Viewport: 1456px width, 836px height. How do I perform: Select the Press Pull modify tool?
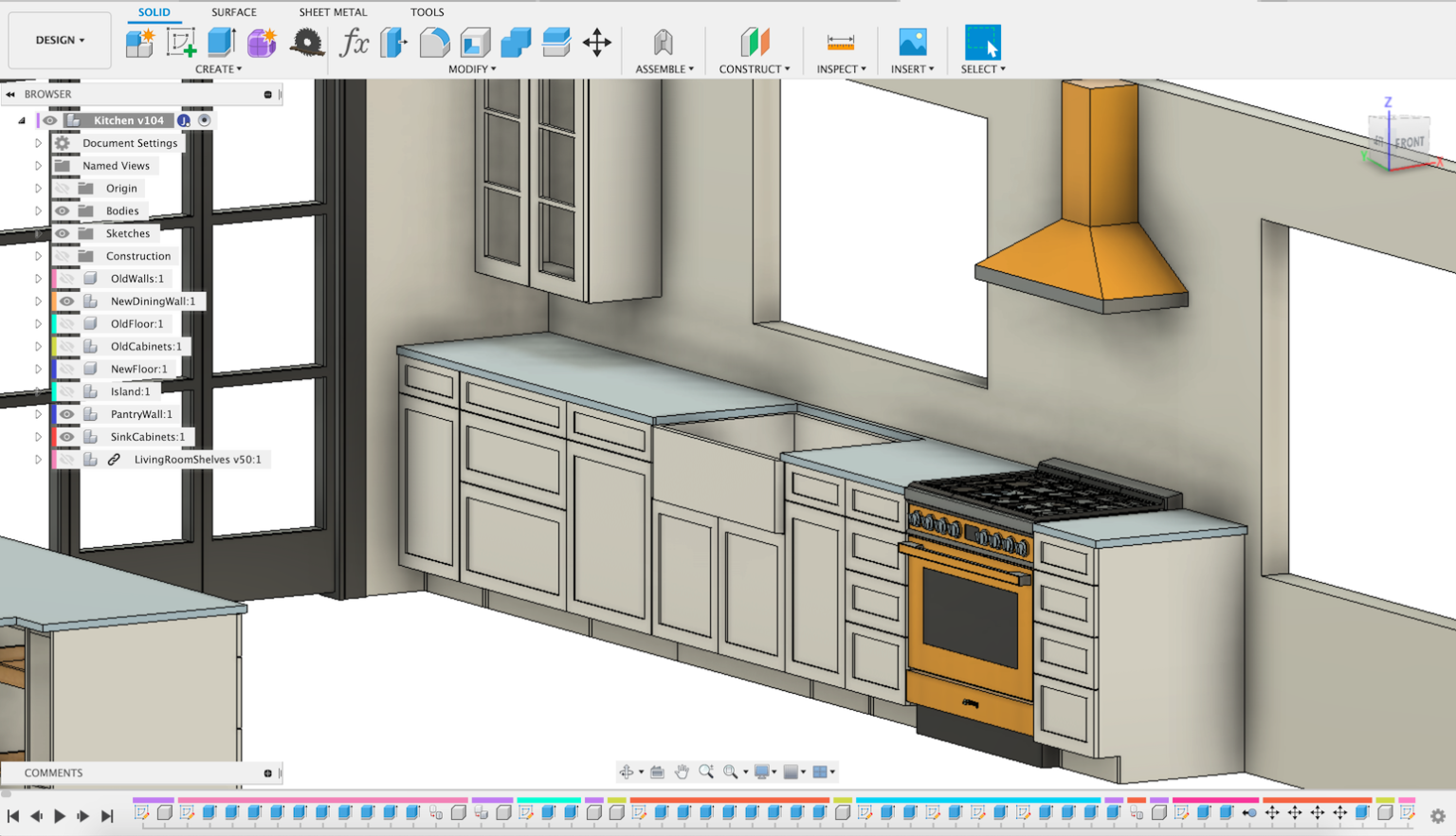pyautogui.click(x=392, y=42)
